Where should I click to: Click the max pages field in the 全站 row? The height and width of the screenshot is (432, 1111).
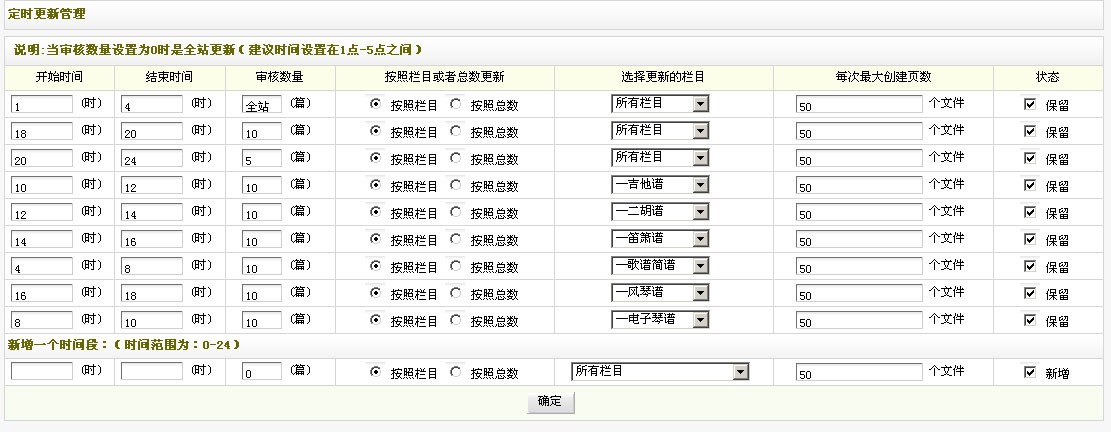(859, 104)
